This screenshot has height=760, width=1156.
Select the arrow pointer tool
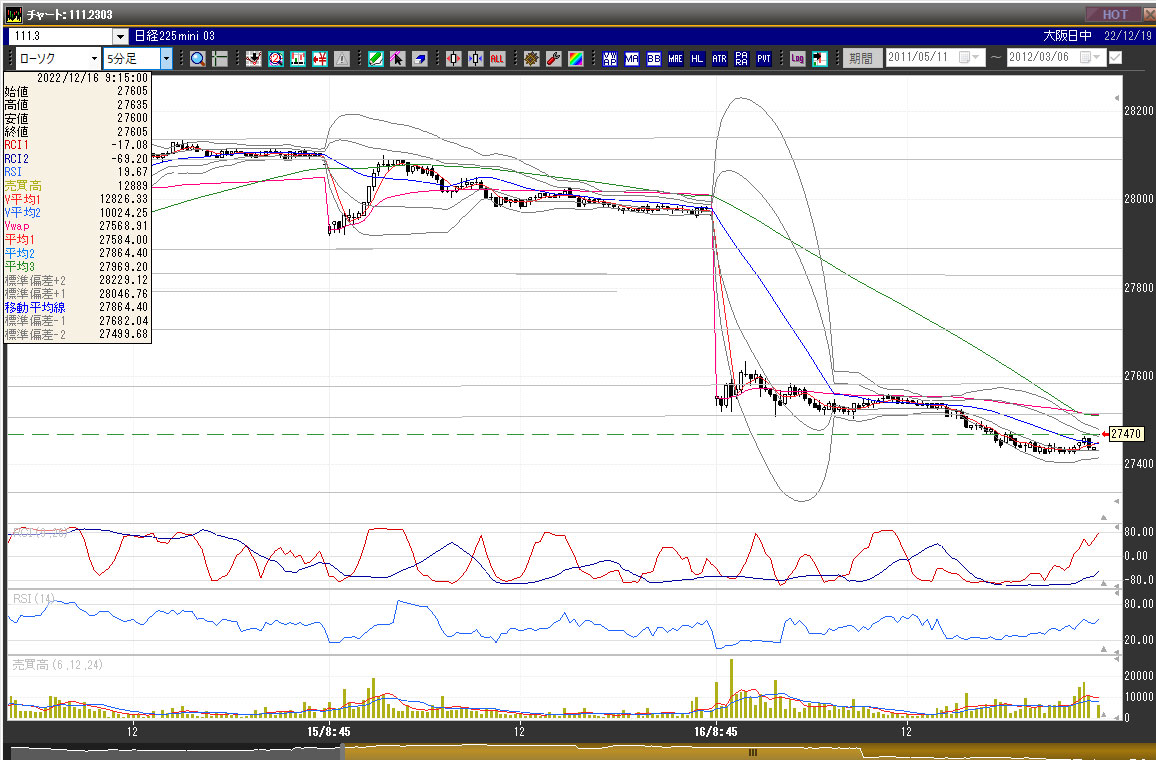(398, 59)
